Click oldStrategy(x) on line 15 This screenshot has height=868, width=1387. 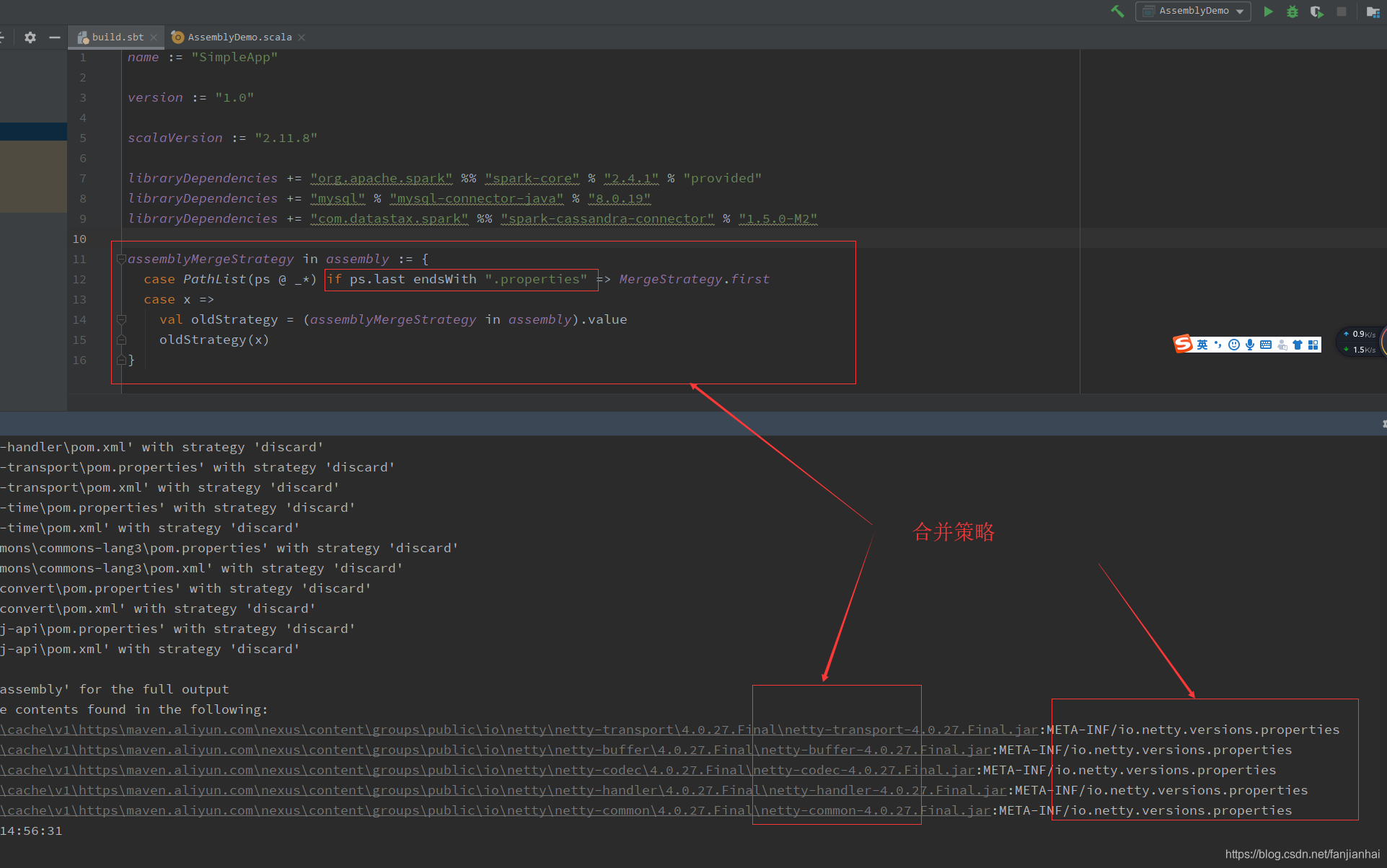tap(214, 340)
